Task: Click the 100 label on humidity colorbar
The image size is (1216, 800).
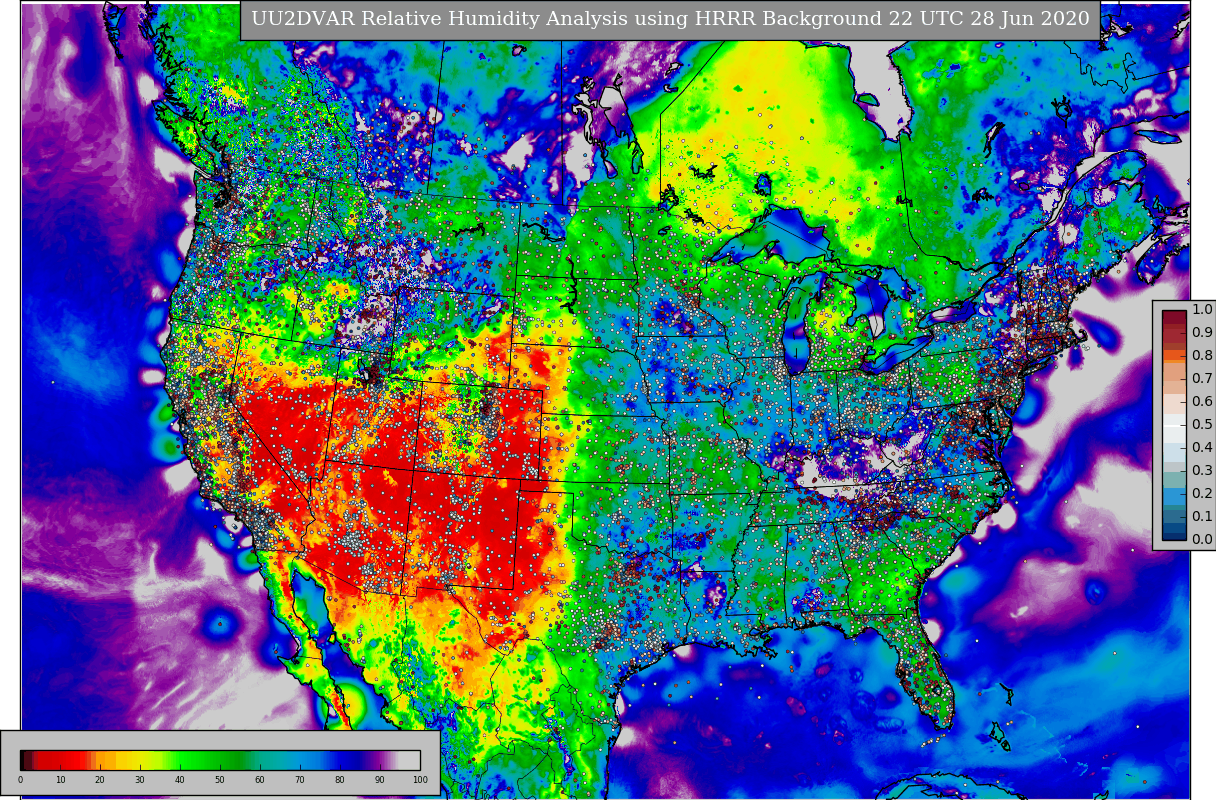Action: (420, 780)
